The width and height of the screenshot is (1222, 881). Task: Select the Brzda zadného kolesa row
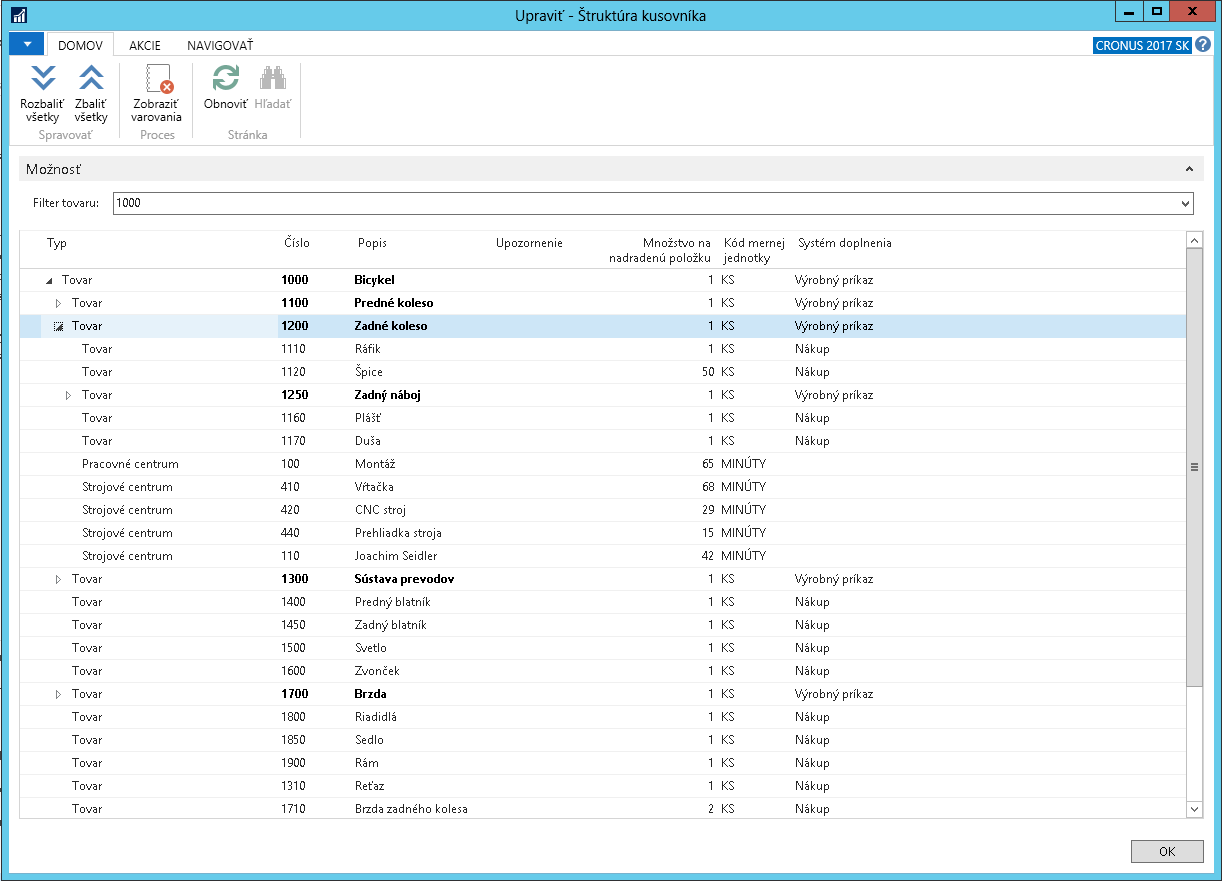coord(603,809)
